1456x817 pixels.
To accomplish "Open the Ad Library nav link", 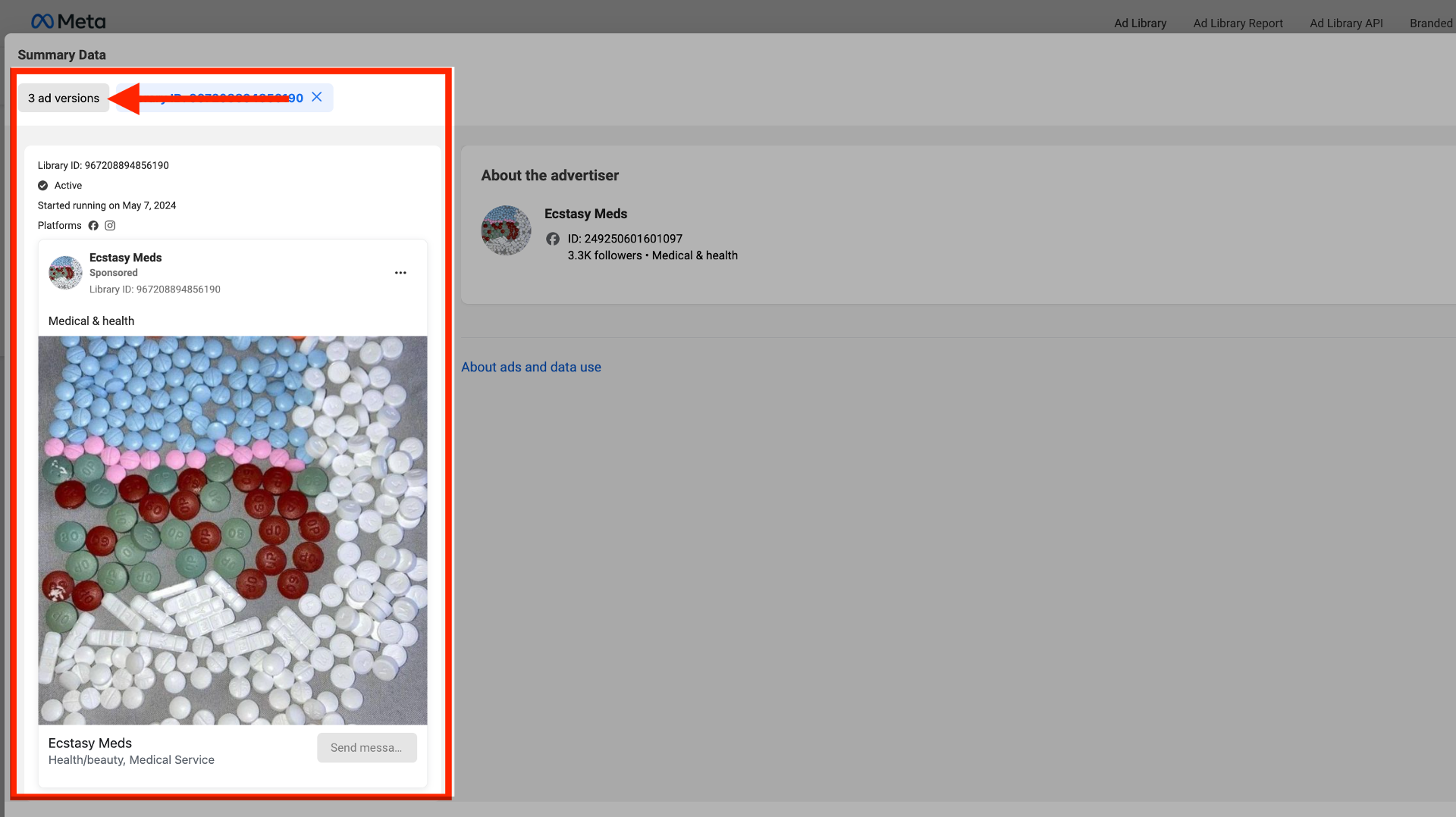I will coord(1140,23).
